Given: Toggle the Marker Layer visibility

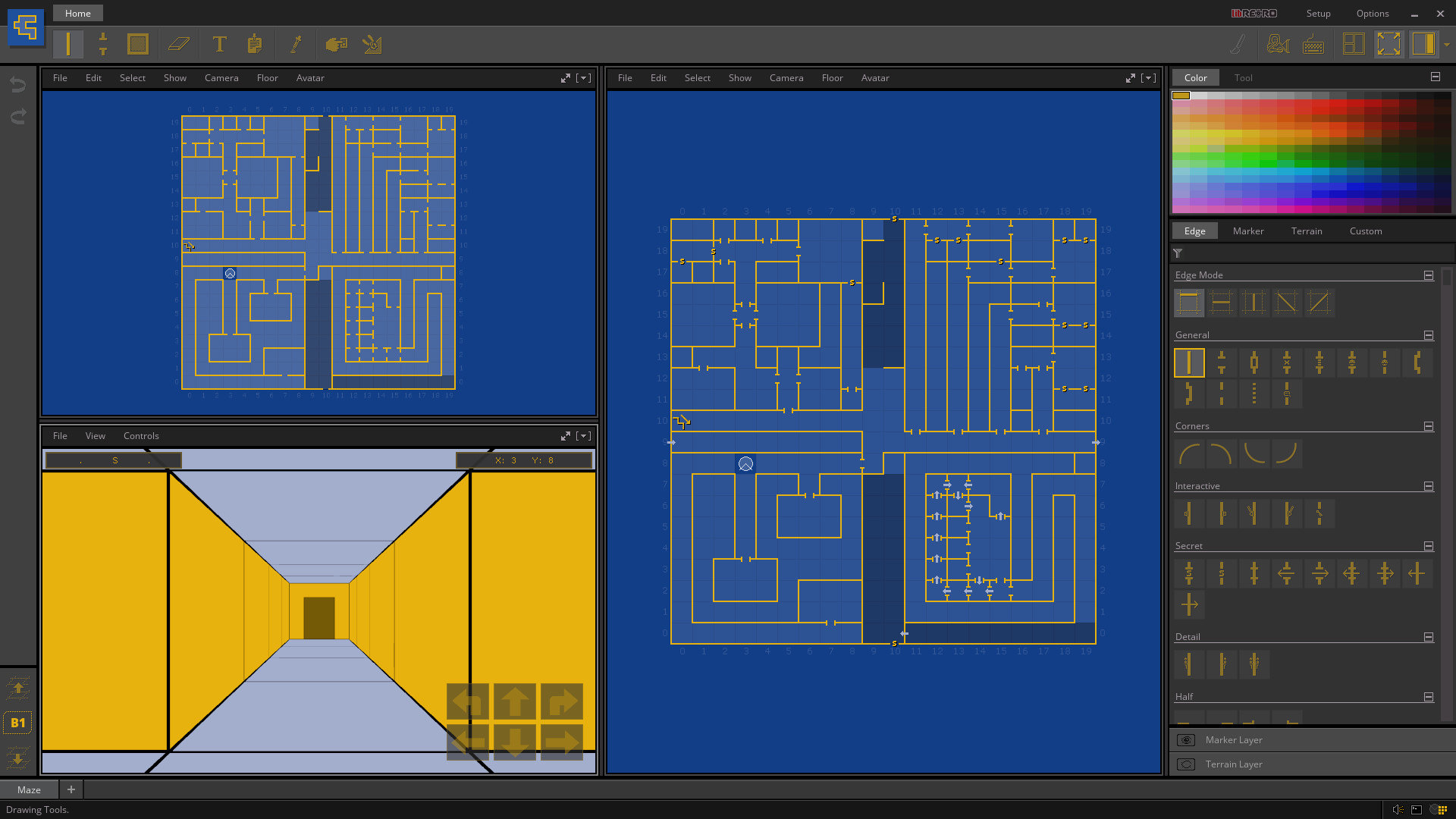Looking at the screenshot, I should coord(1185,739).
